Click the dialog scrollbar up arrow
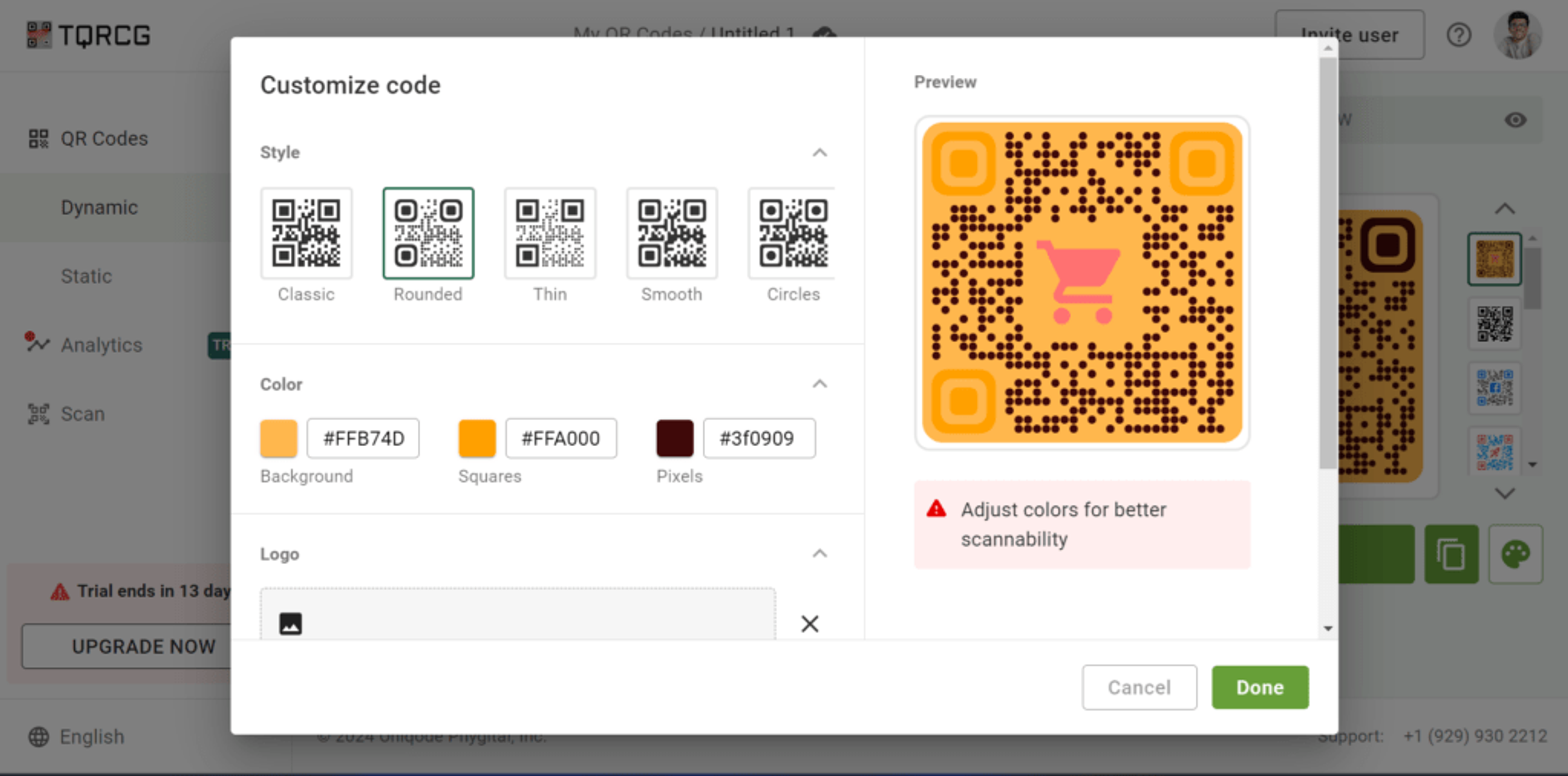 click(1328, 48)
